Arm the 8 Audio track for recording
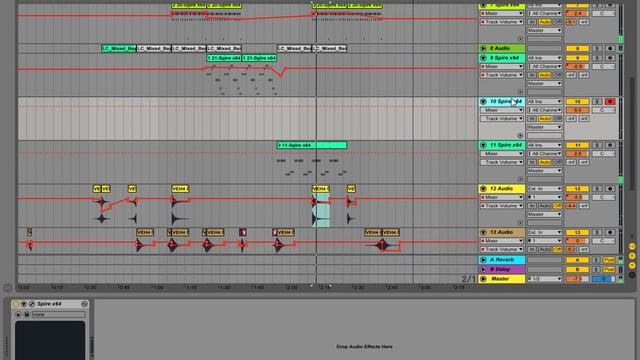 point(610,48)
